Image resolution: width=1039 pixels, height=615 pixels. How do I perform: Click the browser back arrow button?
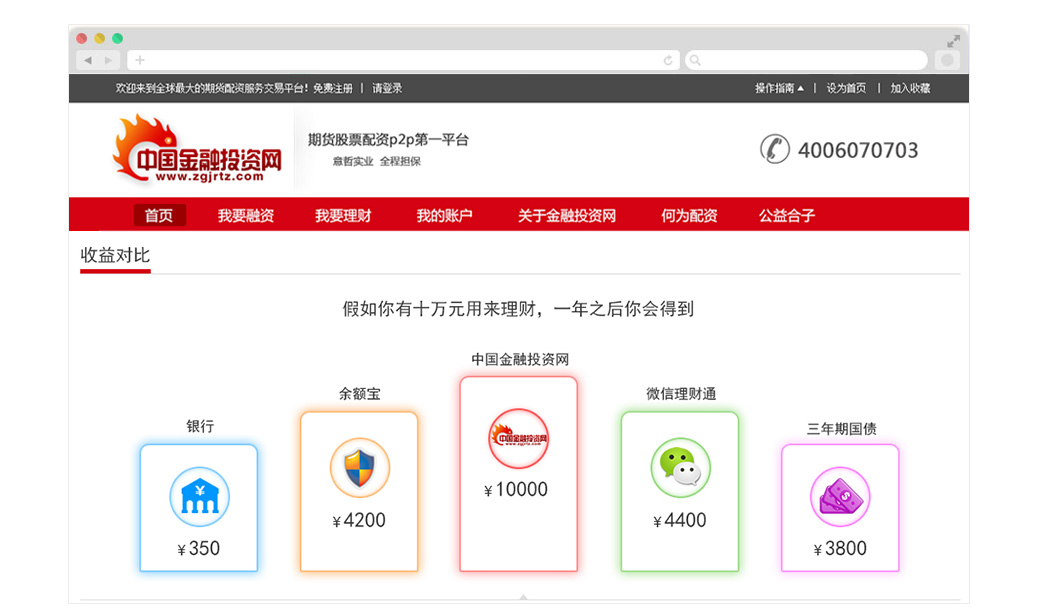click(87, 60)
